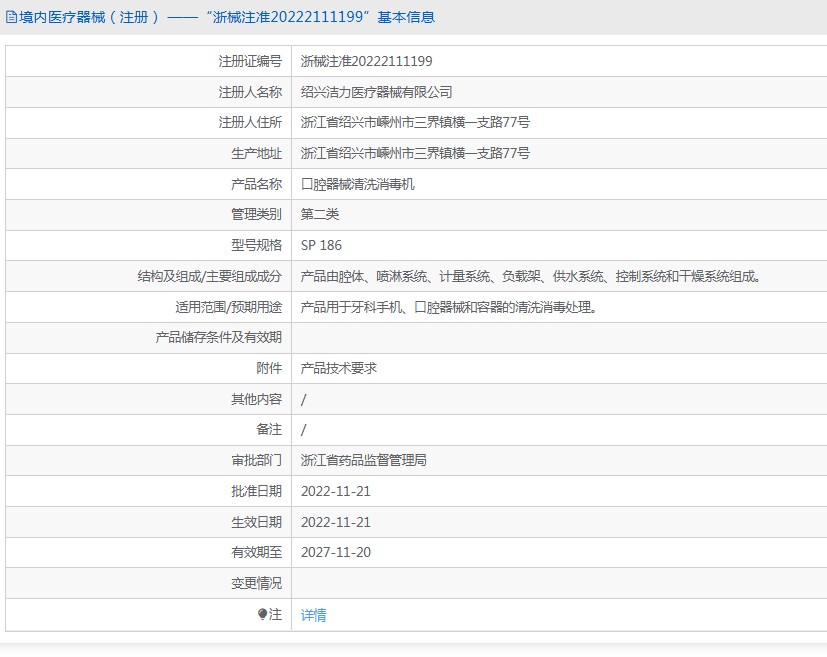Click the 审批部门 label
This screenshot has width=827, height=657.
point(256,460)
